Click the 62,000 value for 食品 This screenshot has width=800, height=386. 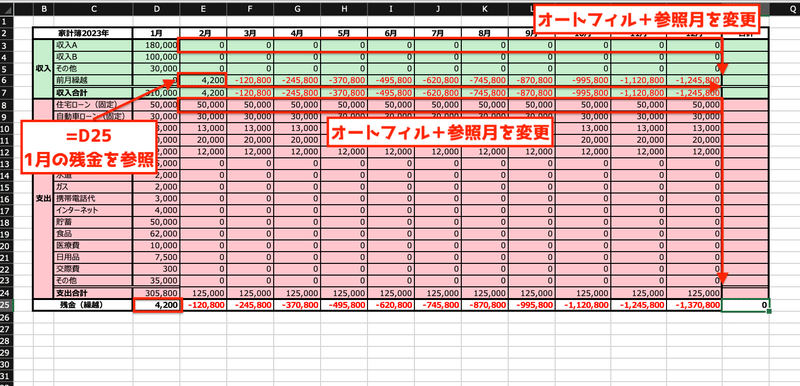coord(156,234)
